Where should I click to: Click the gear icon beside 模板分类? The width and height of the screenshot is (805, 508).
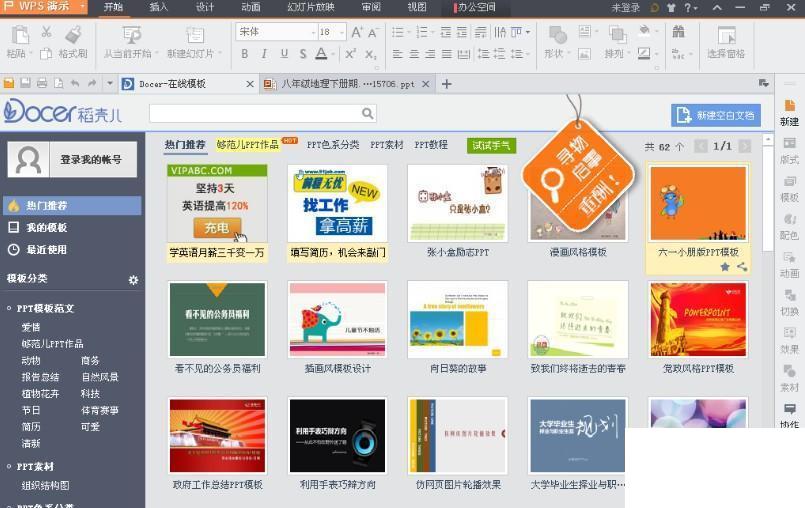click(x=133, y=280)
